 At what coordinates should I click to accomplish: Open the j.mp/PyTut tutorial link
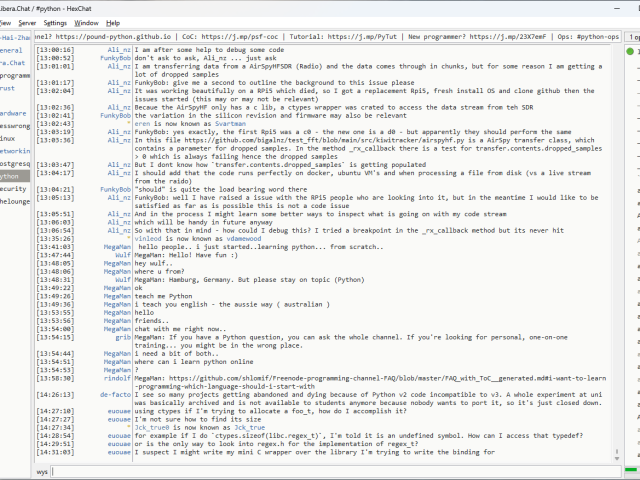click(362, 36)
